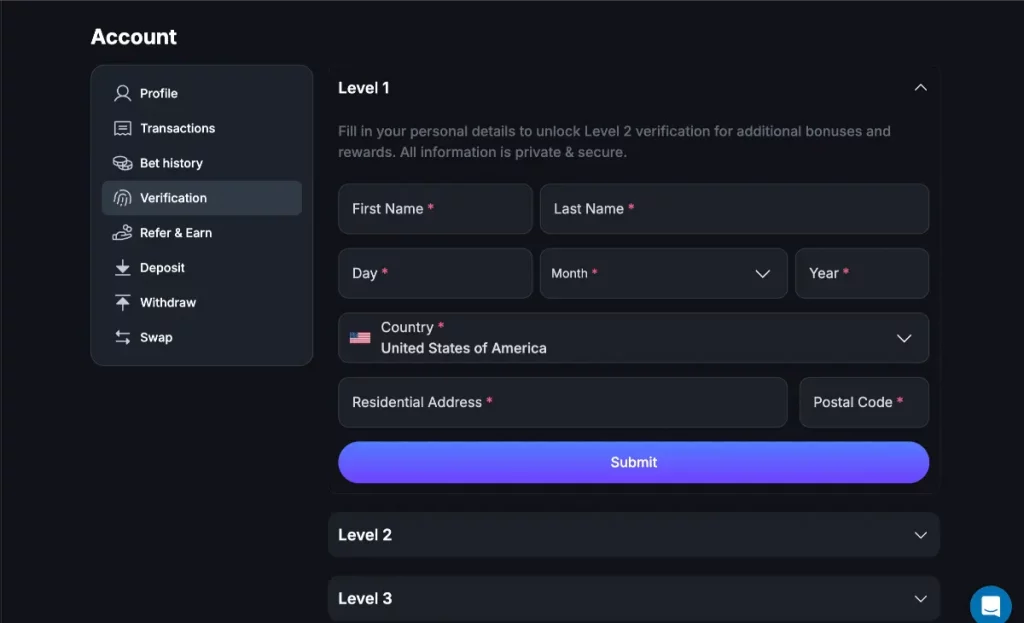
Task: Click the Swap arrows icon
Action: pyautogui.click(x=123, y=337)
